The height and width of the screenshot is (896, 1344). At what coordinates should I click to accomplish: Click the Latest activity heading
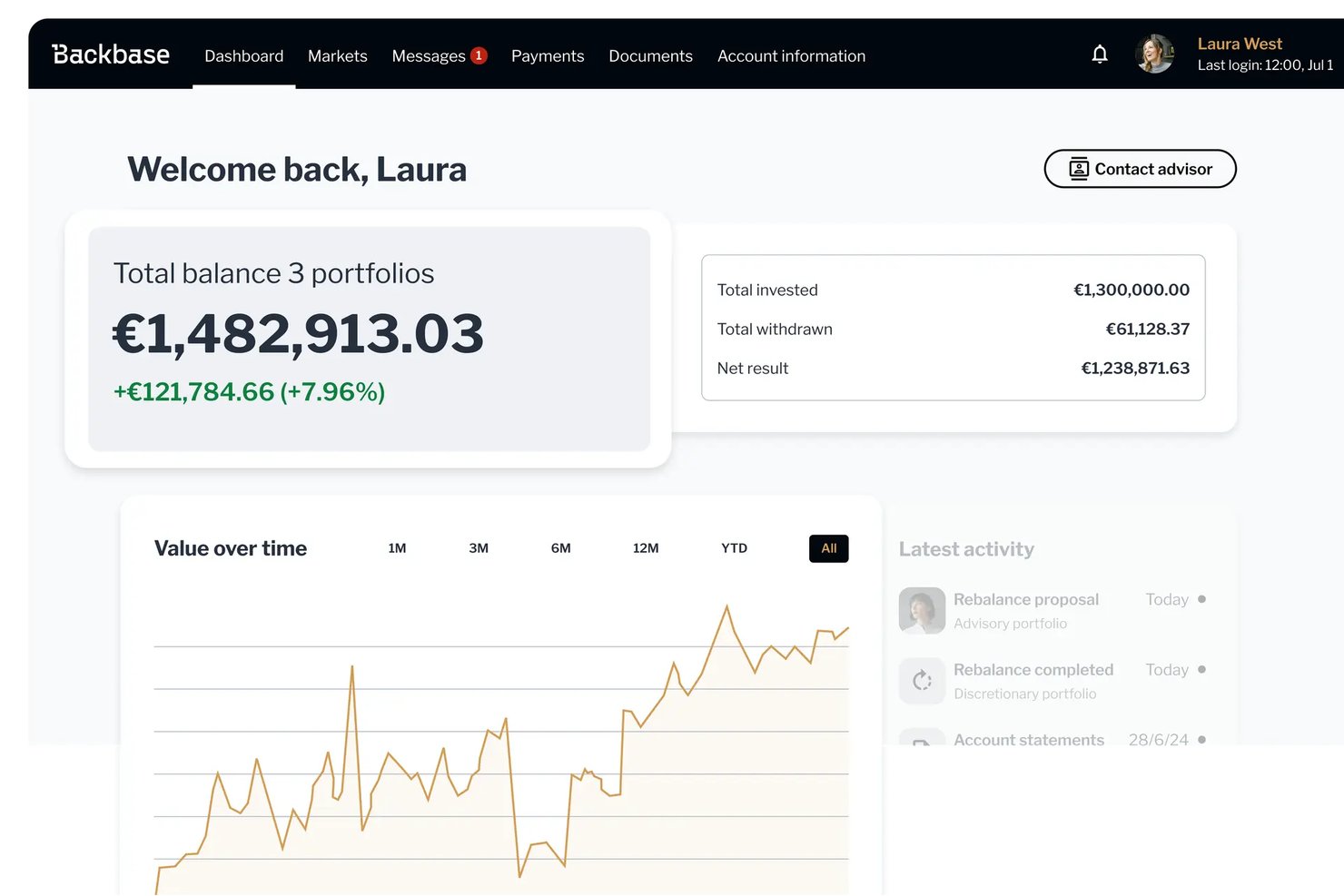[x=966, y=549]
